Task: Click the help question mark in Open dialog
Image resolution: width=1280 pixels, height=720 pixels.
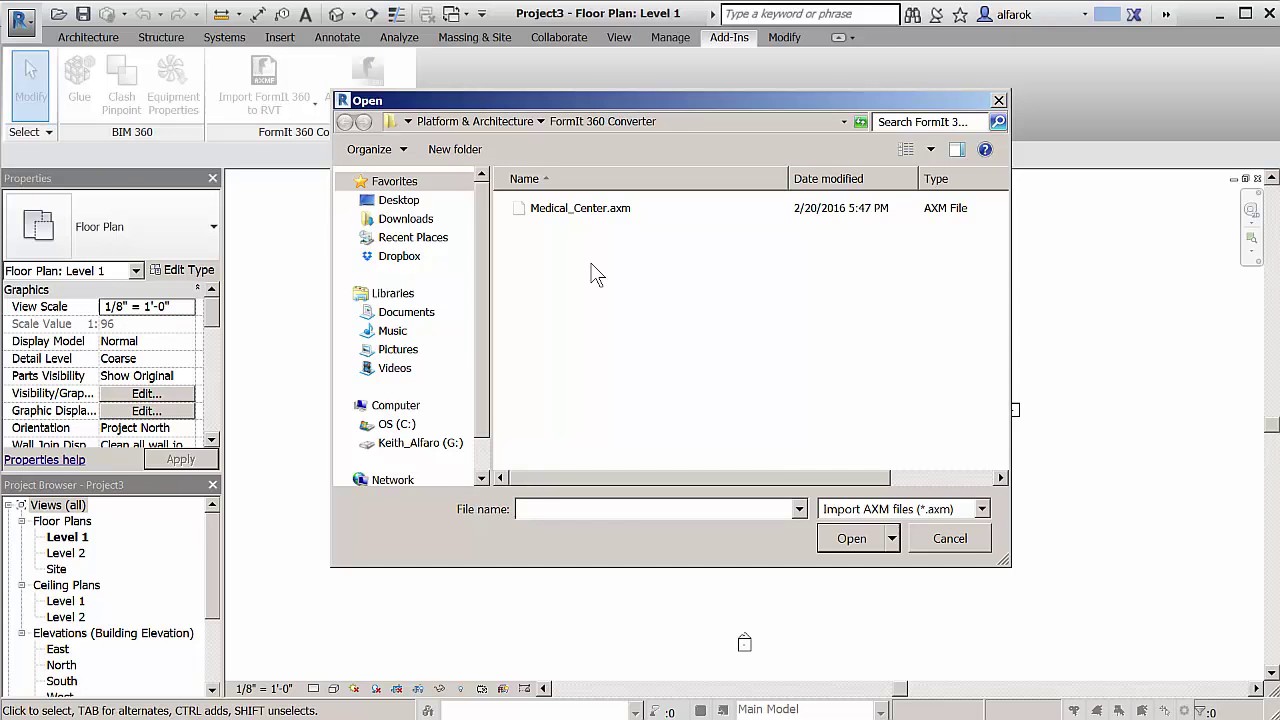Action: click(x=985, y=149)
